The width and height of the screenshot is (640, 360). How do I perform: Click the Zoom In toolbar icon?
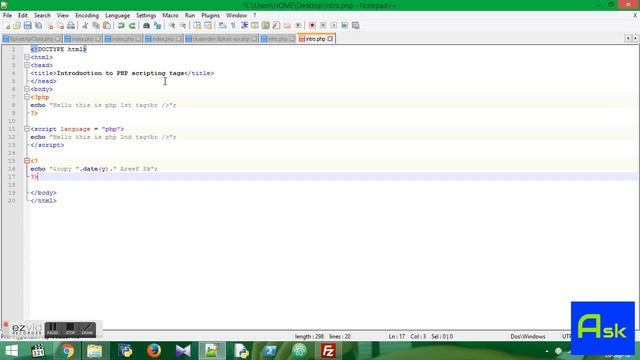point(172,26)
